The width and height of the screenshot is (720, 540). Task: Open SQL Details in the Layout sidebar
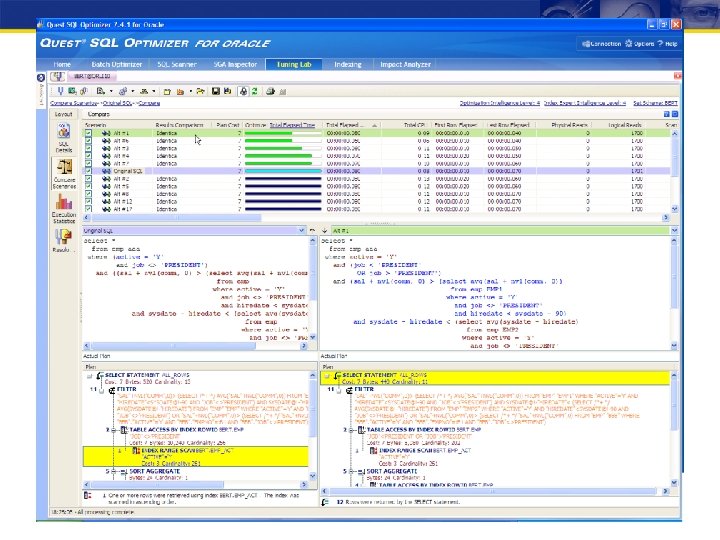pyautogui.click(x=64, y=138)
